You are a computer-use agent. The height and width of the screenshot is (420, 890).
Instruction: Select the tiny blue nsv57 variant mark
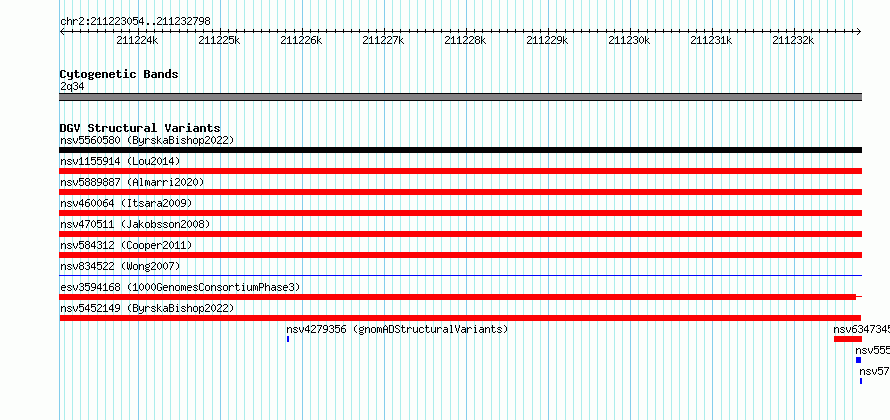point(860,381)
